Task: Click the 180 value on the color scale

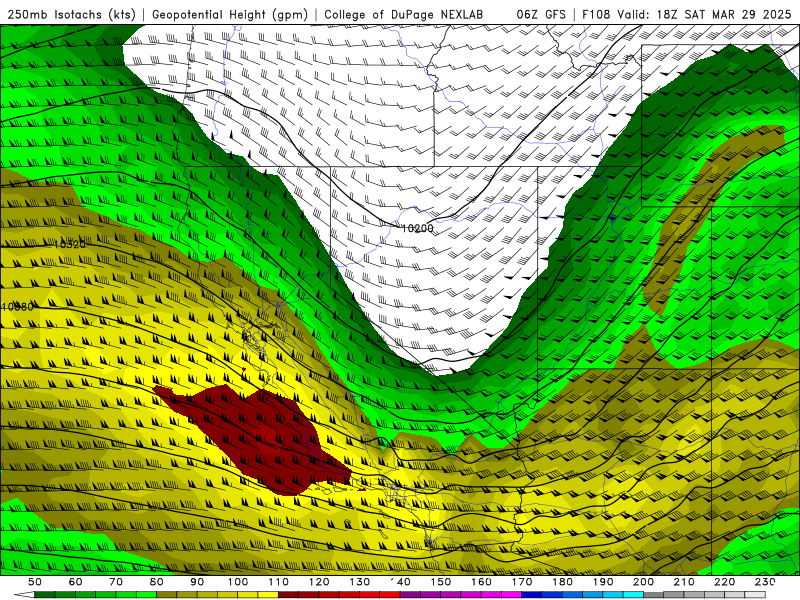Action: [x=563, y=582]
